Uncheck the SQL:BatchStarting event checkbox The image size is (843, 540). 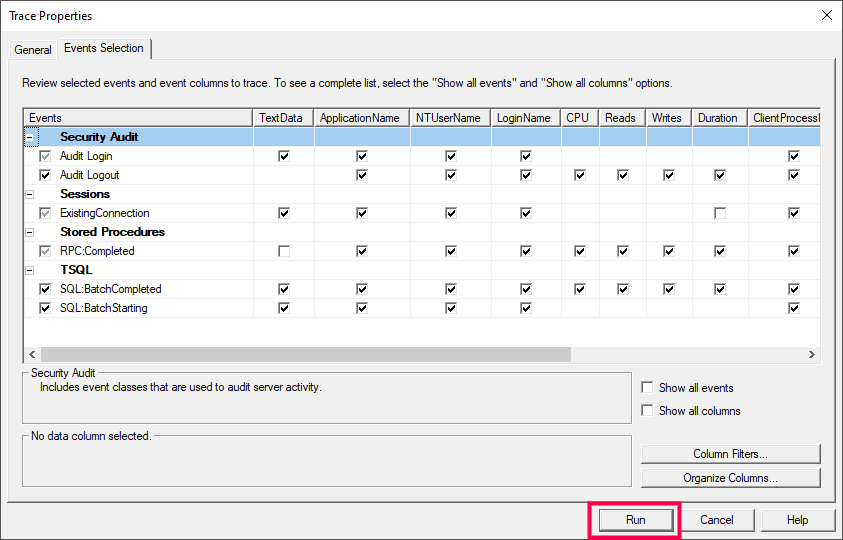tap(45, 308)
